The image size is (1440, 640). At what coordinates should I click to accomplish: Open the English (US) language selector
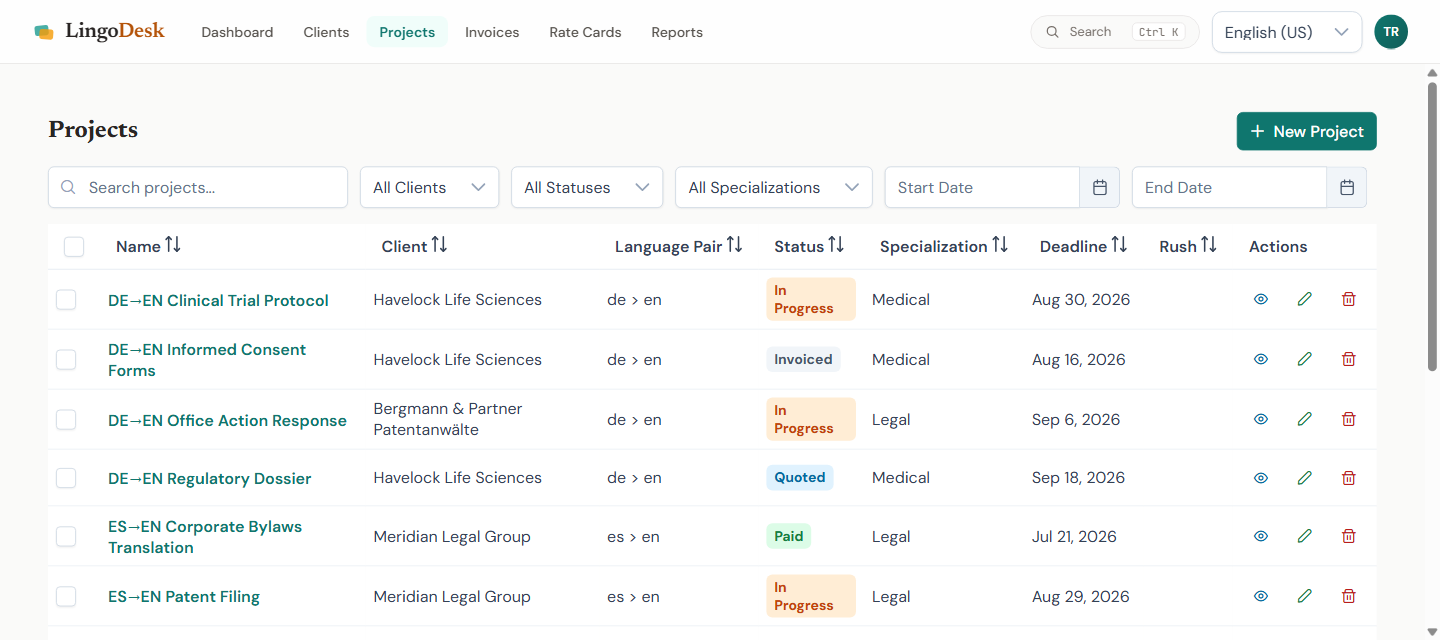(x=1287, y=32)
